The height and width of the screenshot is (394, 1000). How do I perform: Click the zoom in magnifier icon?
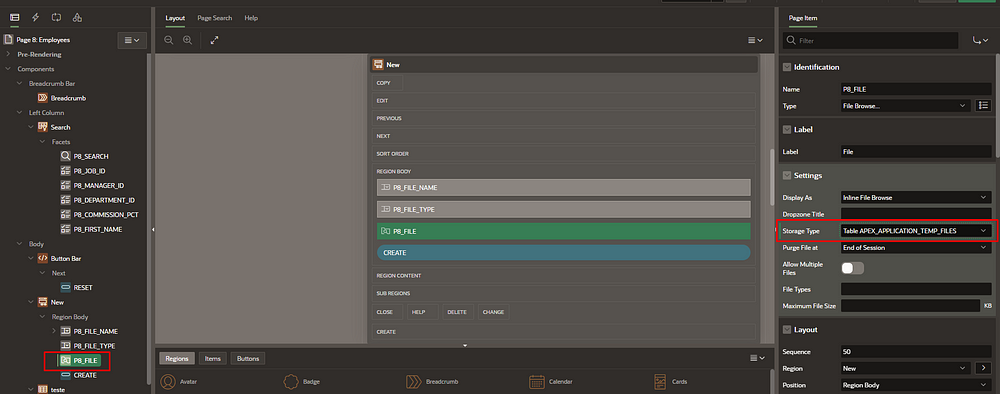point(188,40)
